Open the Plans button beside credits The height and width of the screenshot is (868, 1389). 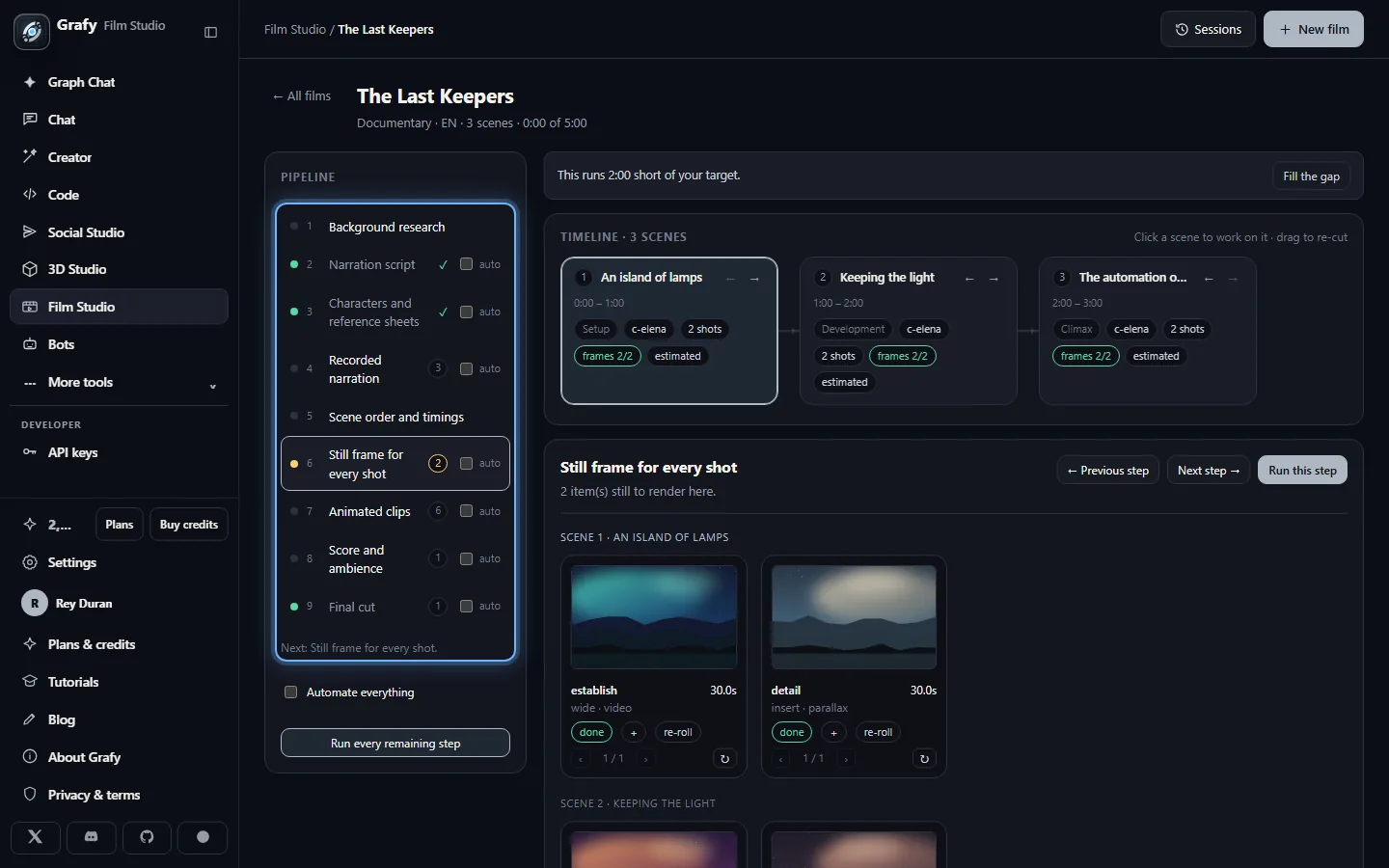(120, 525)
